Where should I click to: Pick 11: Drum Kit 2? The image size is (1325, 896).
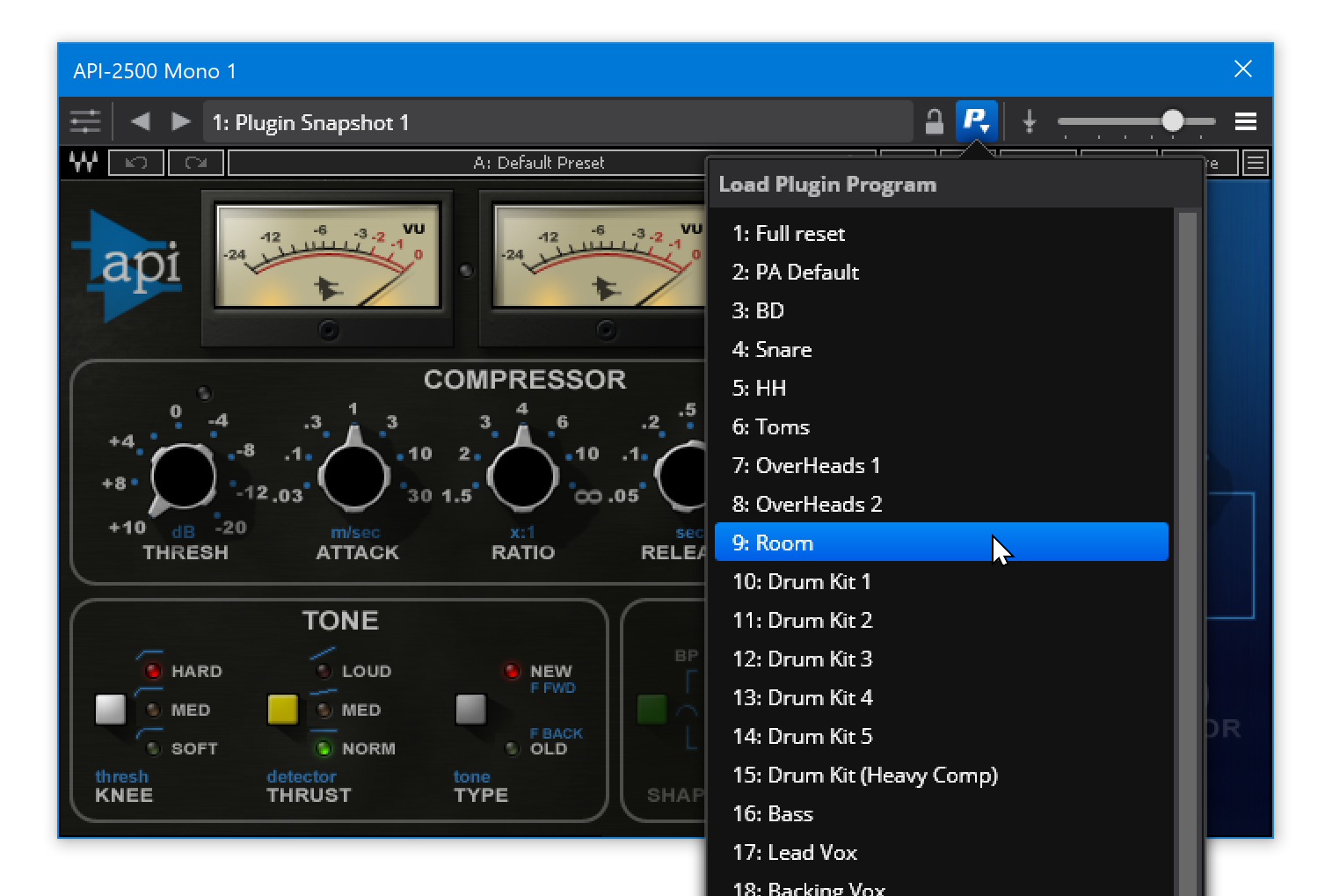pyautogui.click(x=942, y=621)
